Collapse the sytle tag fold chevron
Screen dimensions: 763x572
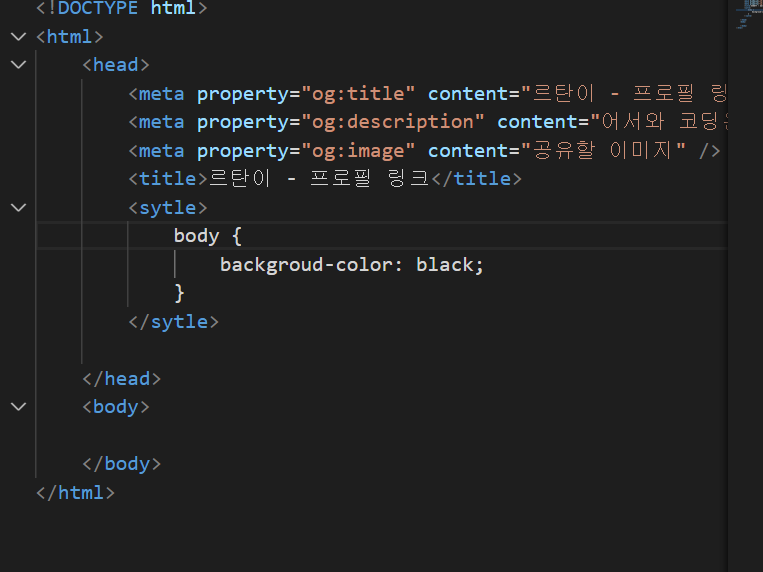[18, 208]
